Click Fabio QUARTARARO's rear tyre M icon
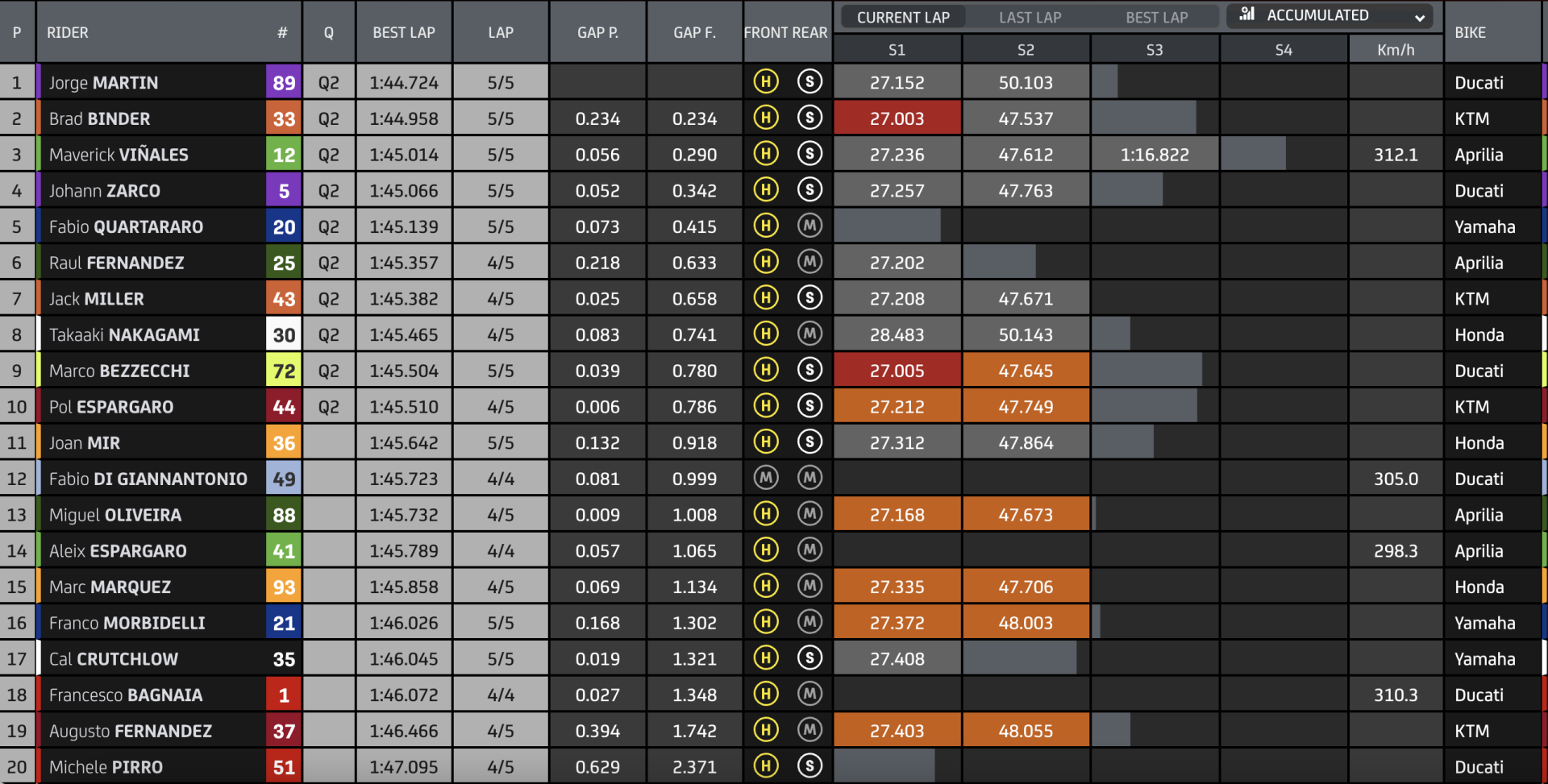Image resolution: width=1548 pixels, height=784 pixels. [x=809, y=226]
